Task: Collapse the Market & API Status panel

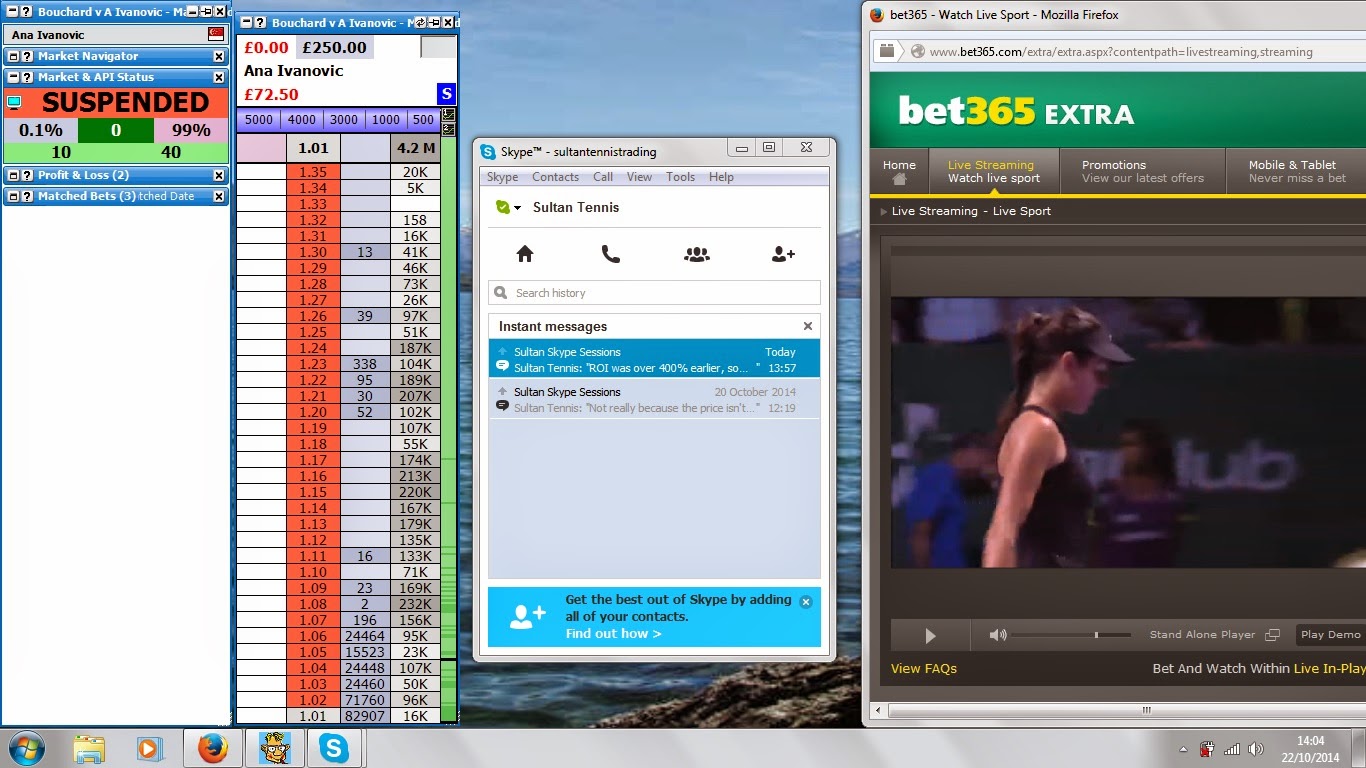Action: tap(12, 77)
